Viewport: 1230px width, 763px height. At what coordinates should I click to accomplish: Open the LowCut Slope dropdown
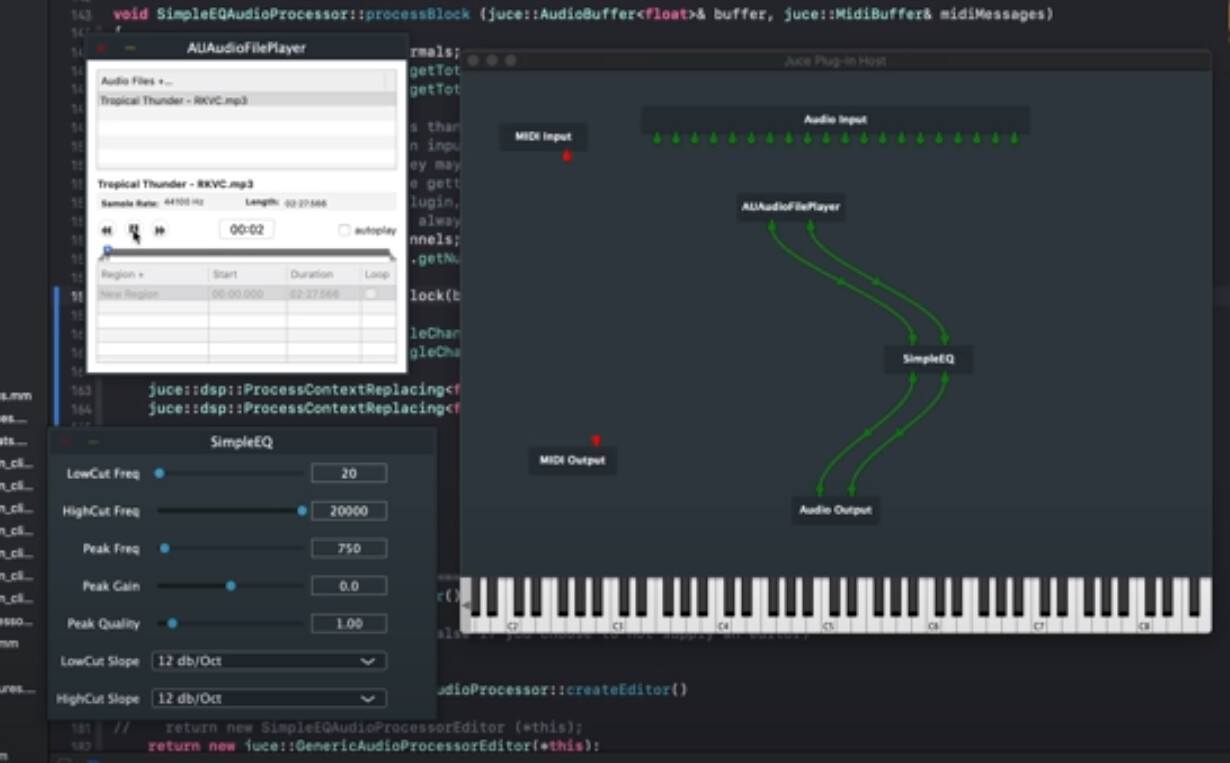point(269,661)
